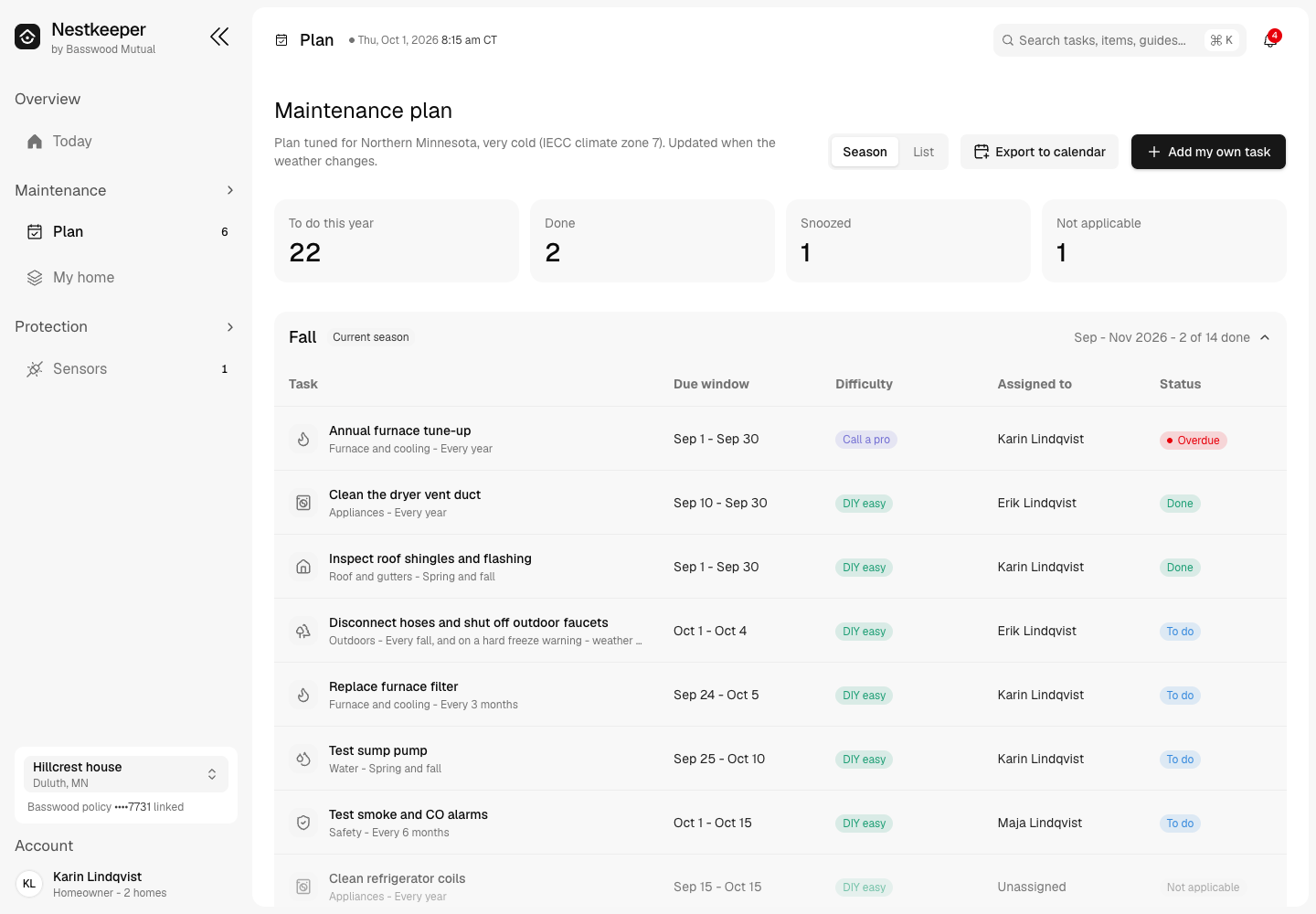Click 'Test sump pump' task title
The width and height of the screenshot is (1316, 914).
tap(378, 750)
